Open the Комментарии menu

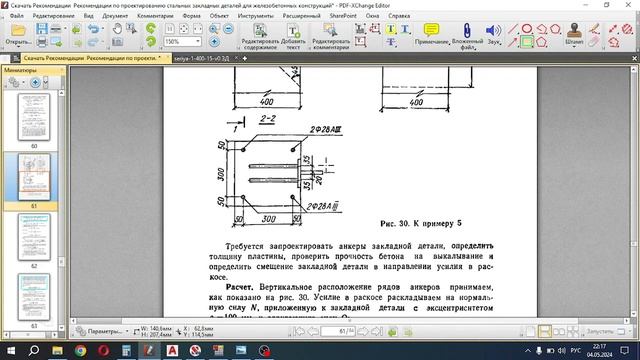tap(155, 16)
